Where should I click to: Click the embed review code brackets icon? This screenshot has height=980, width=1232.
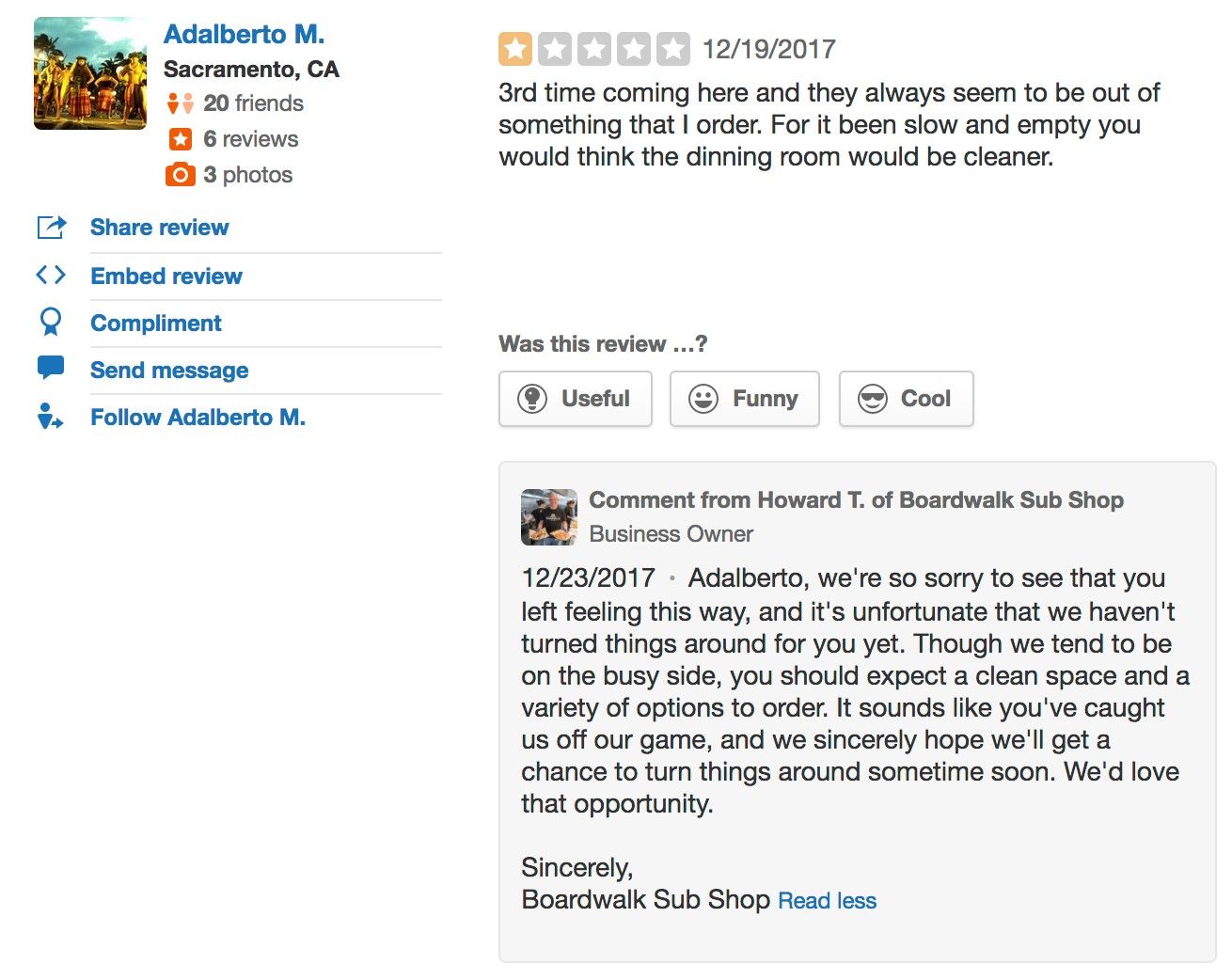51,275
